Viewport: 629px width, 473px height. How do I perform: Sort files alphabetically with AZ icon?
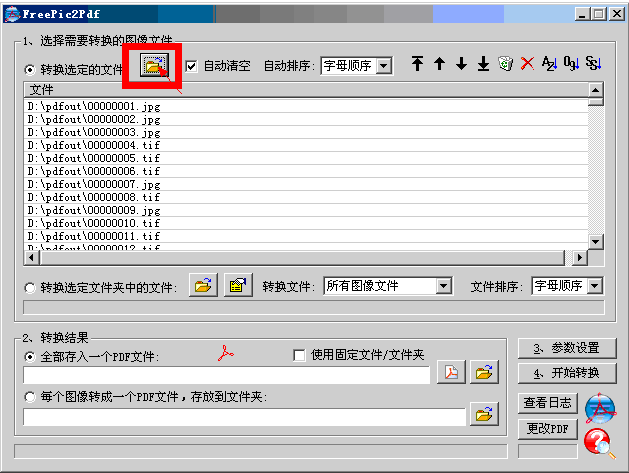[x=549, y=63]
